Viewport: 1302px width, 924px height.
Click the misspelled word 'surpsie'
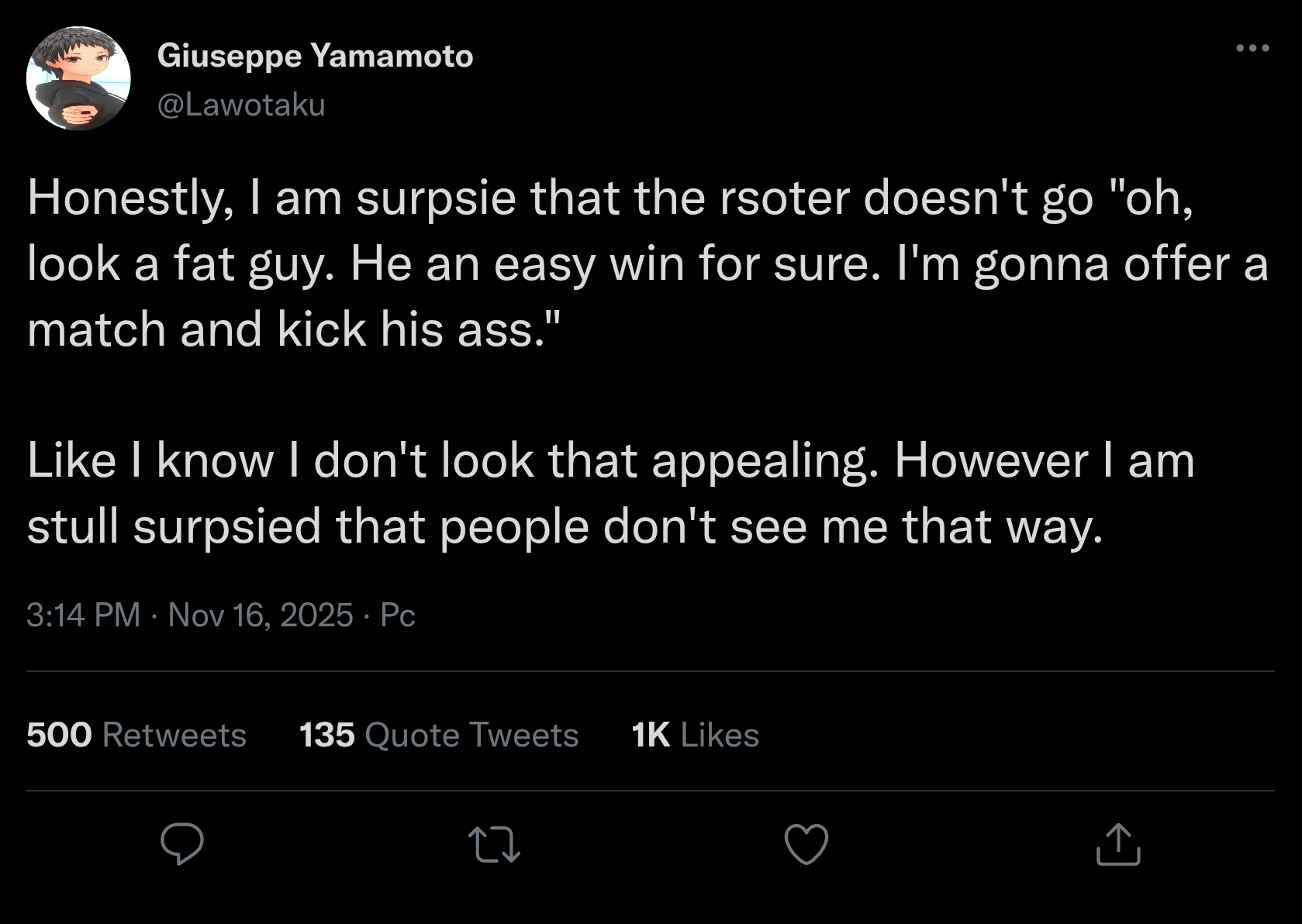436,198
